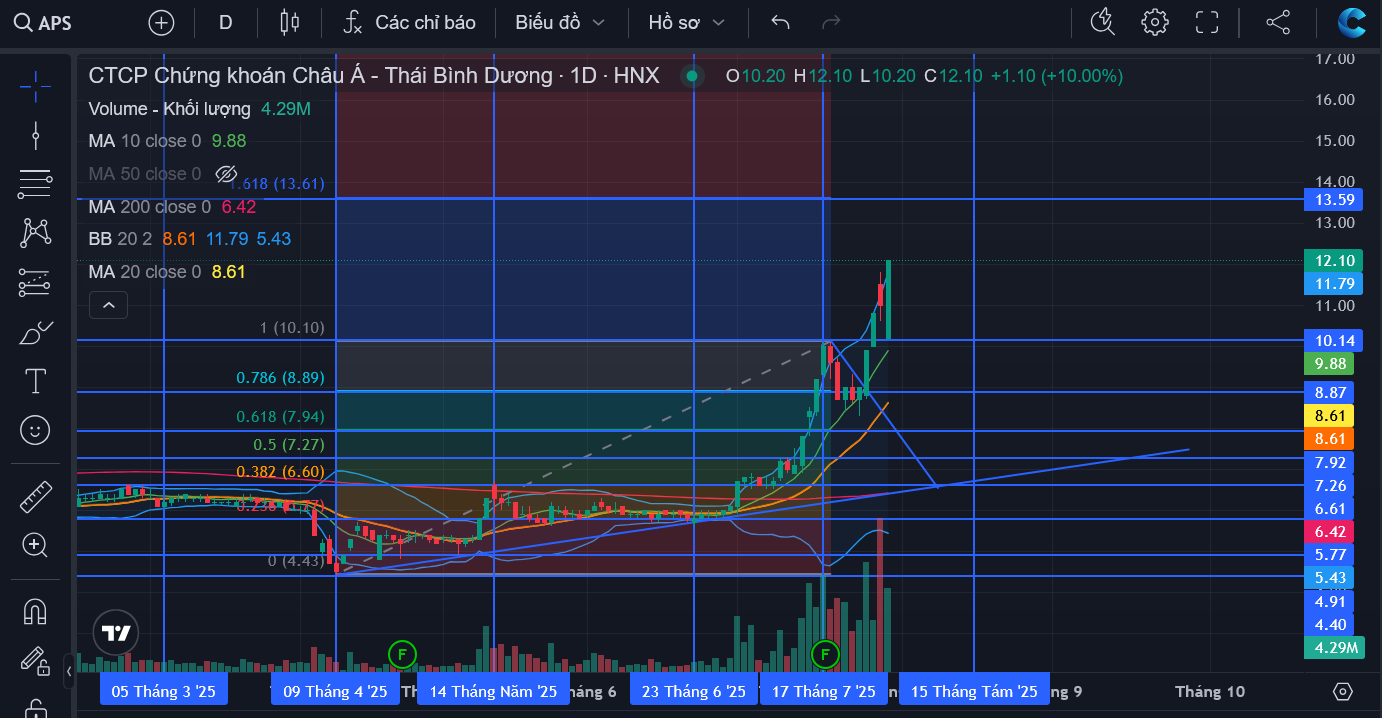Click the 4.29M volume axis label

coord(1335,648)
